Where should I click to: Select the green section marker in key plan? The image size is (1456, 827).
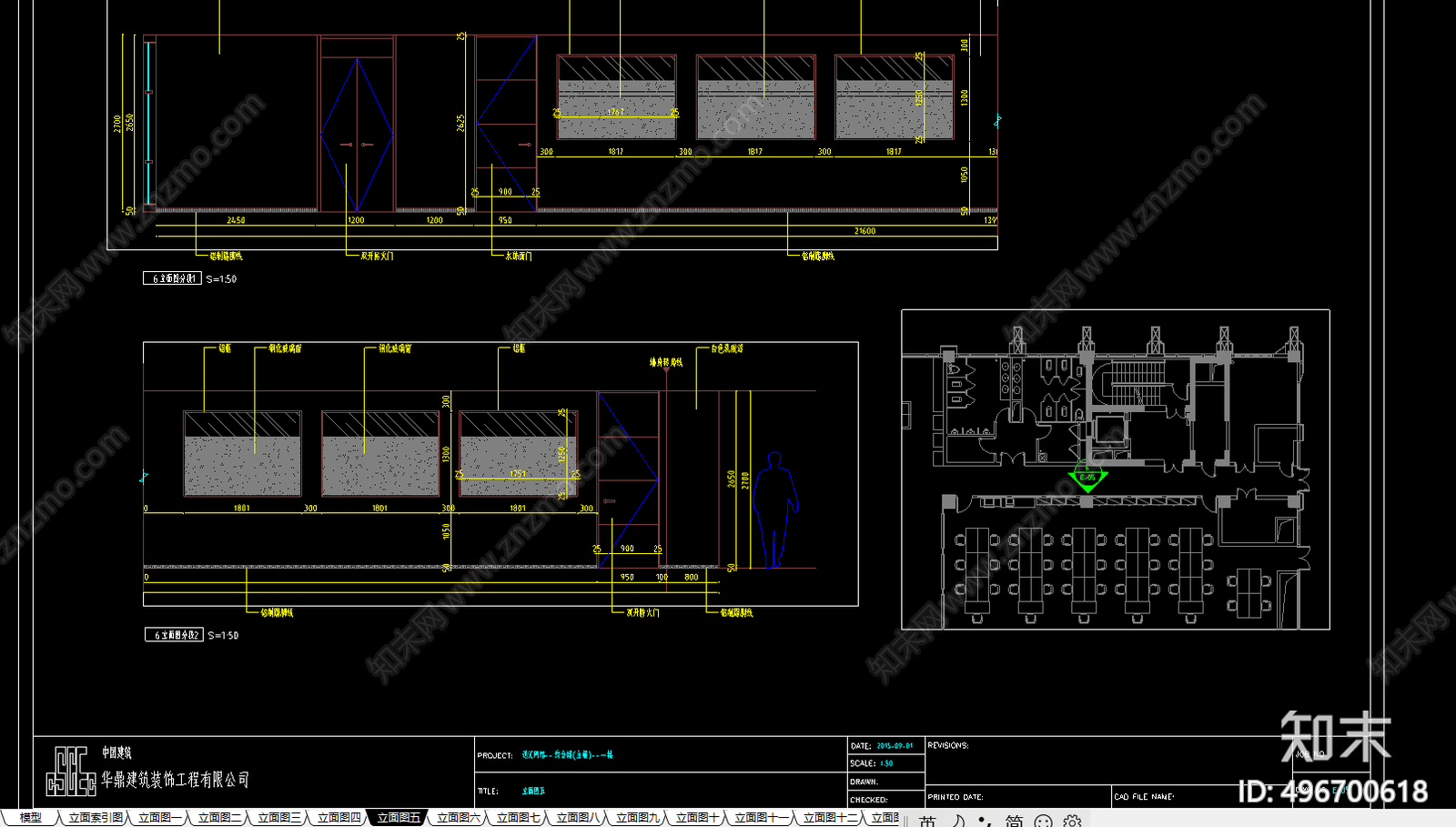point(1087,478)
